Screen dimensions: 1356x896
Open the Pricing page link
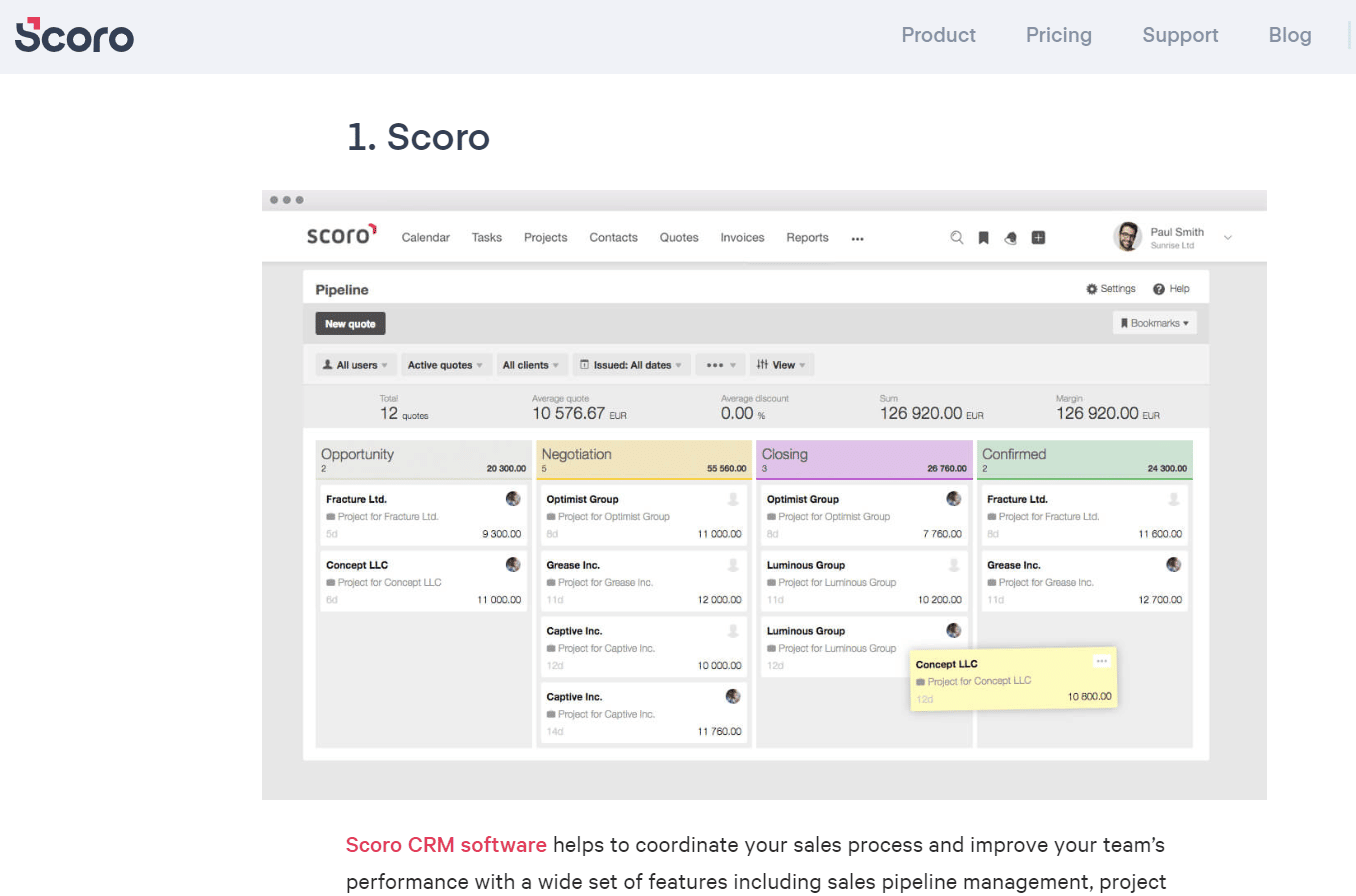[x=1059, y=35]
